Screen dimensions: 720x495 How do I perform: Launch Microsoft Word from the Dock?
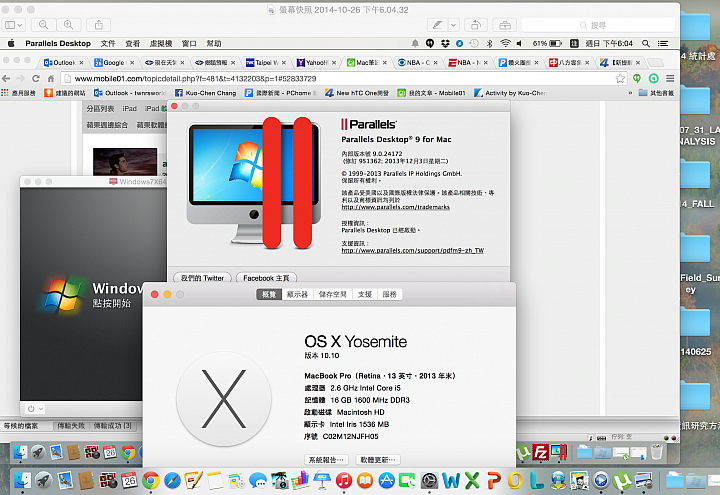pyautogui.click(x=451, y=481)
